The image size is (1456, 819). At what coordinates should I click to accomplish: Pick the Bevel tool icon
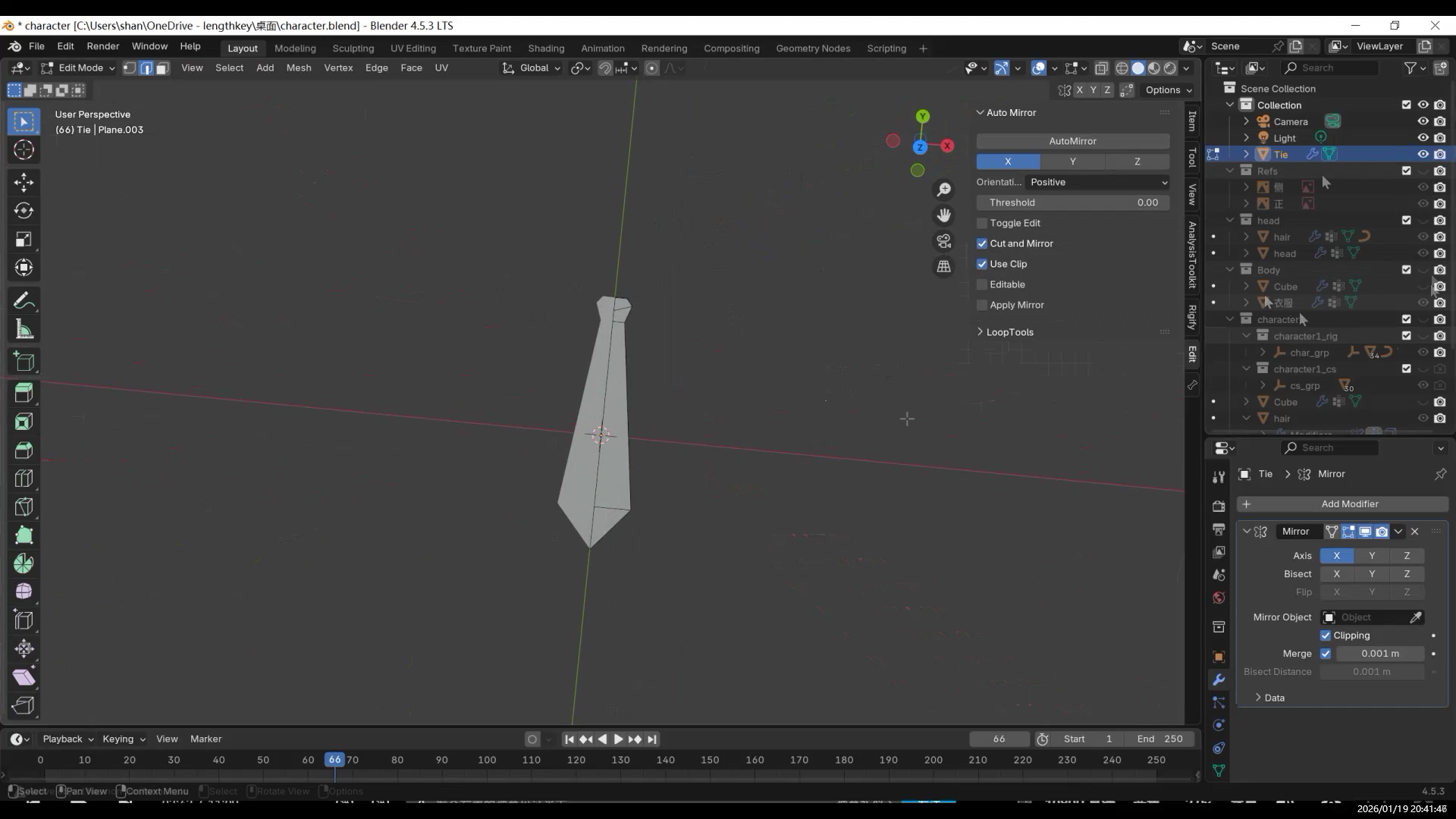point(24,450)
